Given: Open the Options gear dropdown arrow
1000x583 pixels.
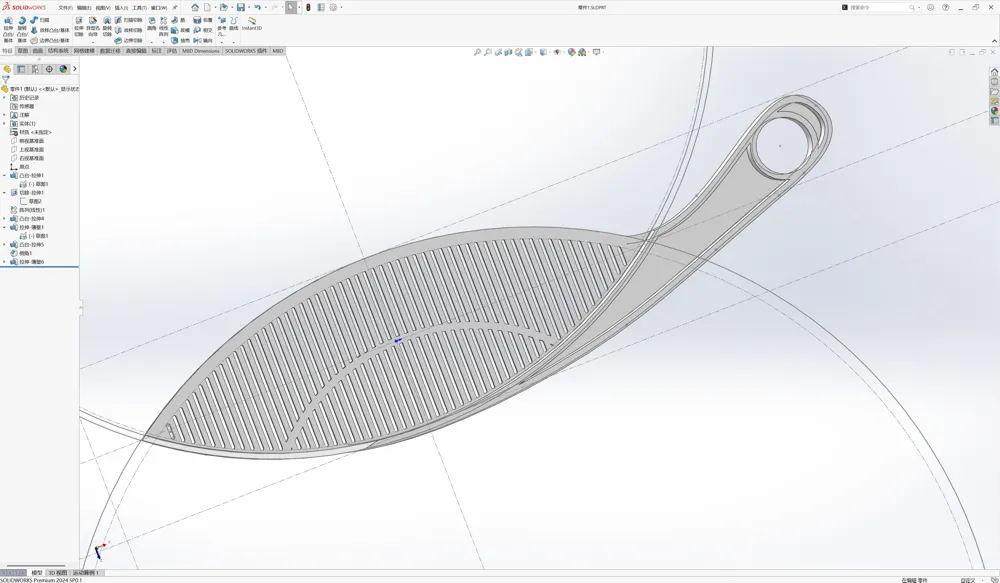Looking at the screenshot, I should pyautogui.click(x=341, y=8).
